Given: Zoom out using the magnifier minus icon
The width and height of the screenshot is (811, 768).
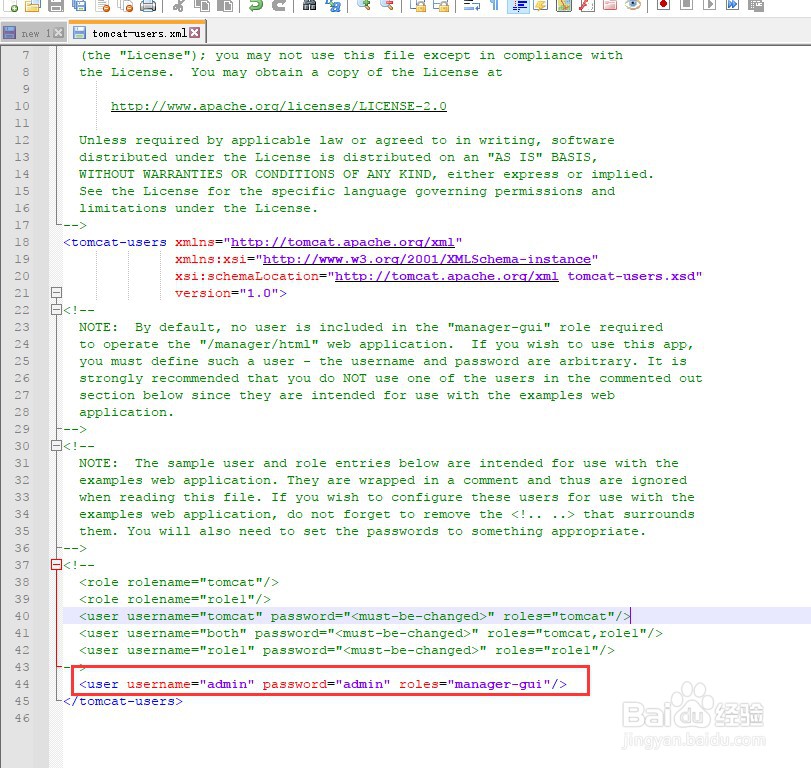Looking at the screenshot, I should (386, 5).
